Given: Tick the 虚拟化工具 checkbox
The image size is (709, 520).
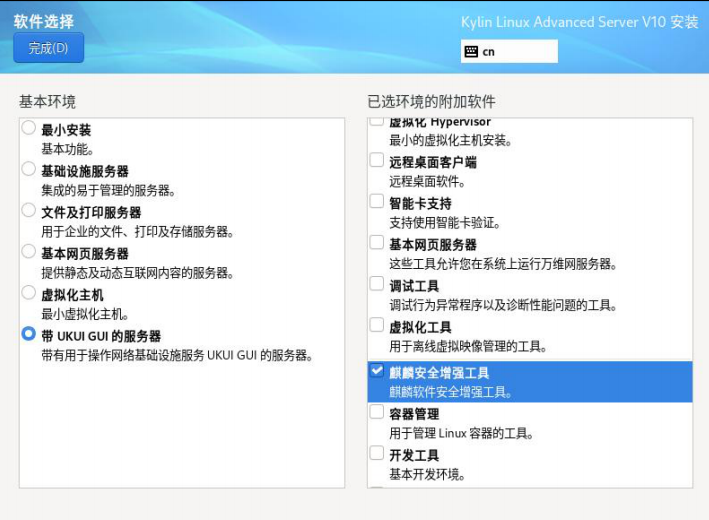Looking at the screenshot, I should point(377,325).
